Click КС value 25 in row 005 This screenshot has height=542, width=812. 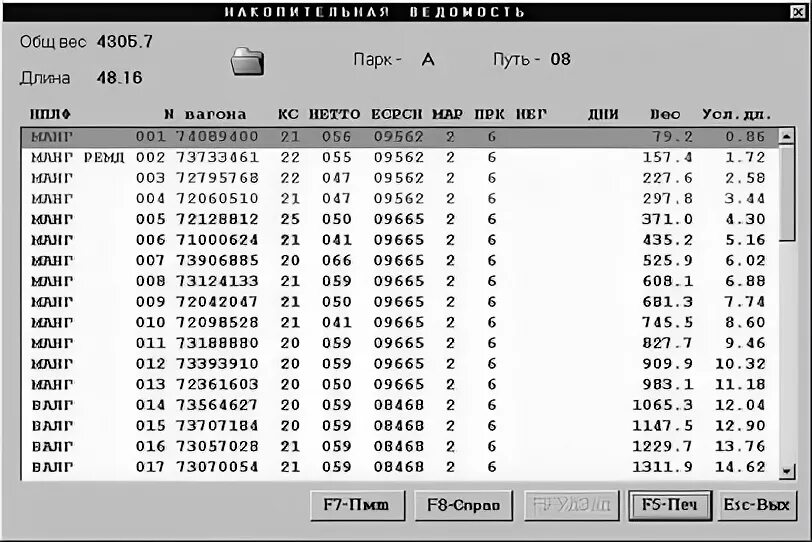290,219
